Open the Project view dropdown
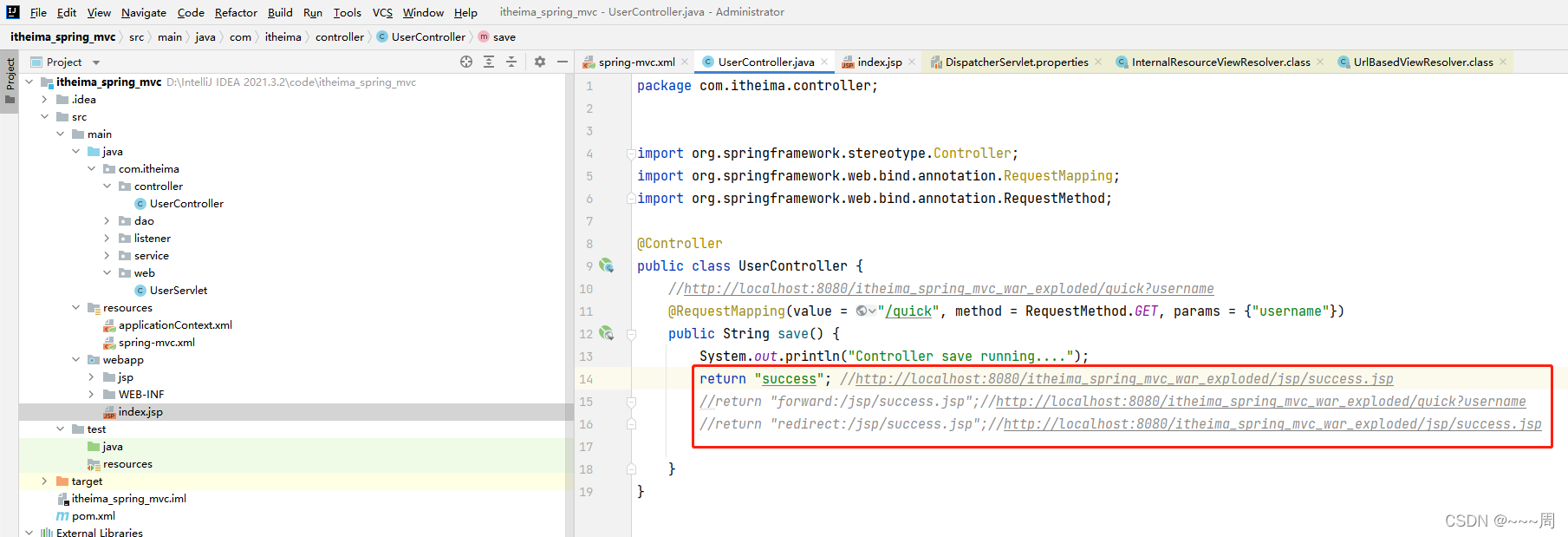 [x=96, y=62]
